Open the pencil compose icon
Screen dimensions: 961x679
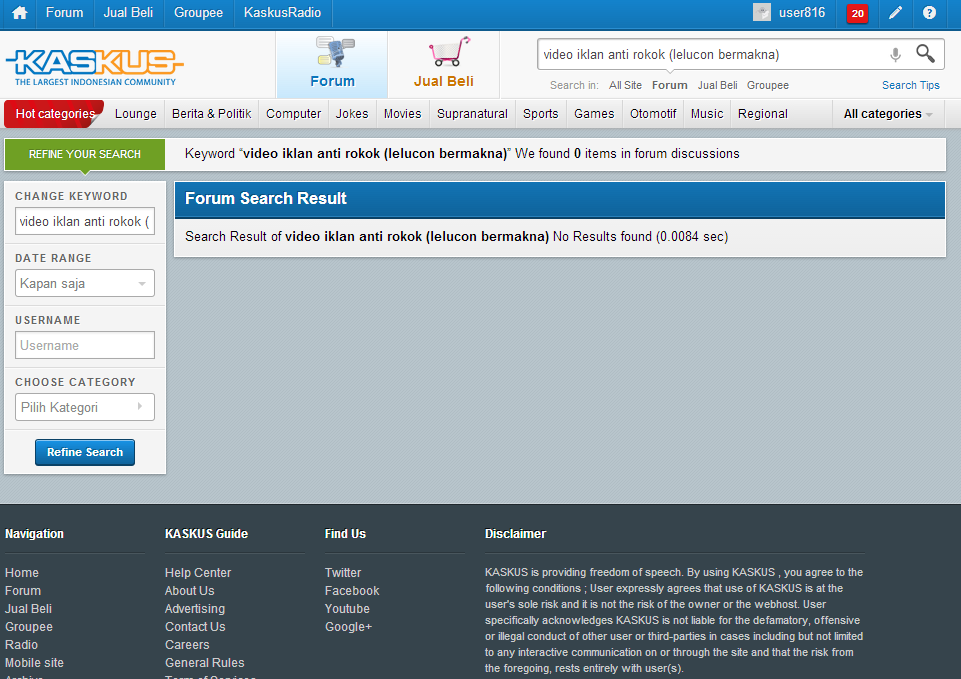(895, 13)
